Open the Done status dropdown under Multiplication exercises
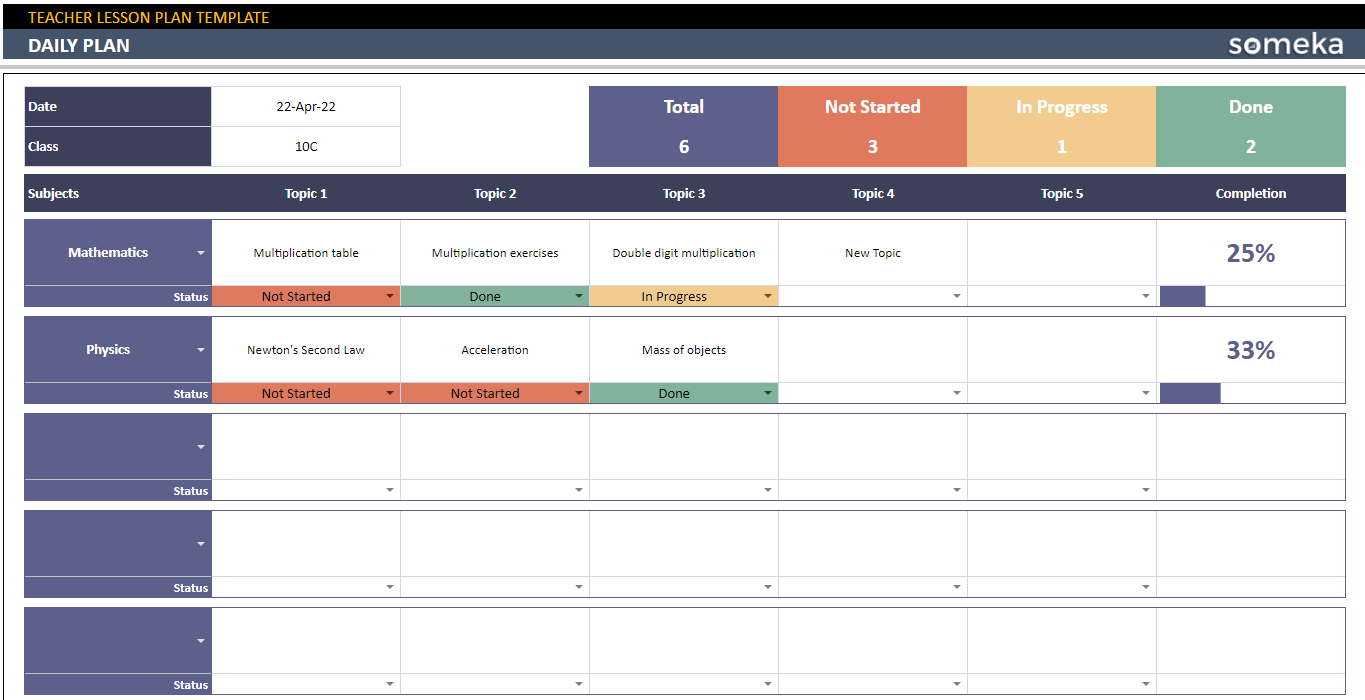This screenshot has height=700, width=1365. point(579,296)
